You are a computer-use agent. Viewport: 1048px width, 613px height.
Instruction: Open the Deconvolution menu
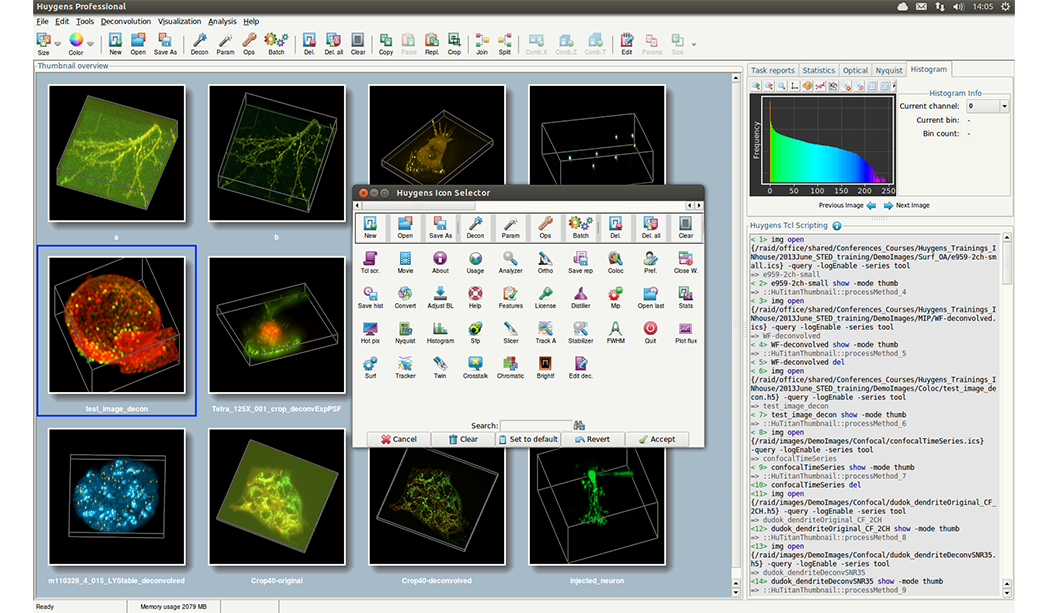[125, 21]
